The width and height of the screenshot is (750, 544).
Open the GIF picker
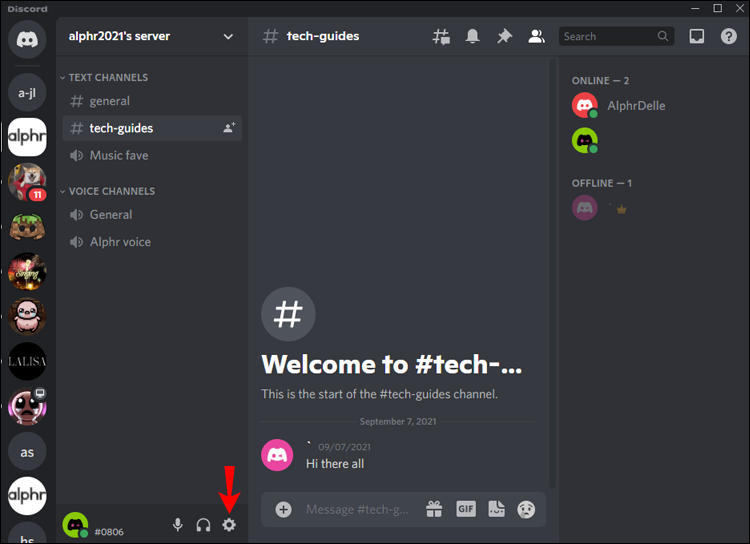(465, 509)
